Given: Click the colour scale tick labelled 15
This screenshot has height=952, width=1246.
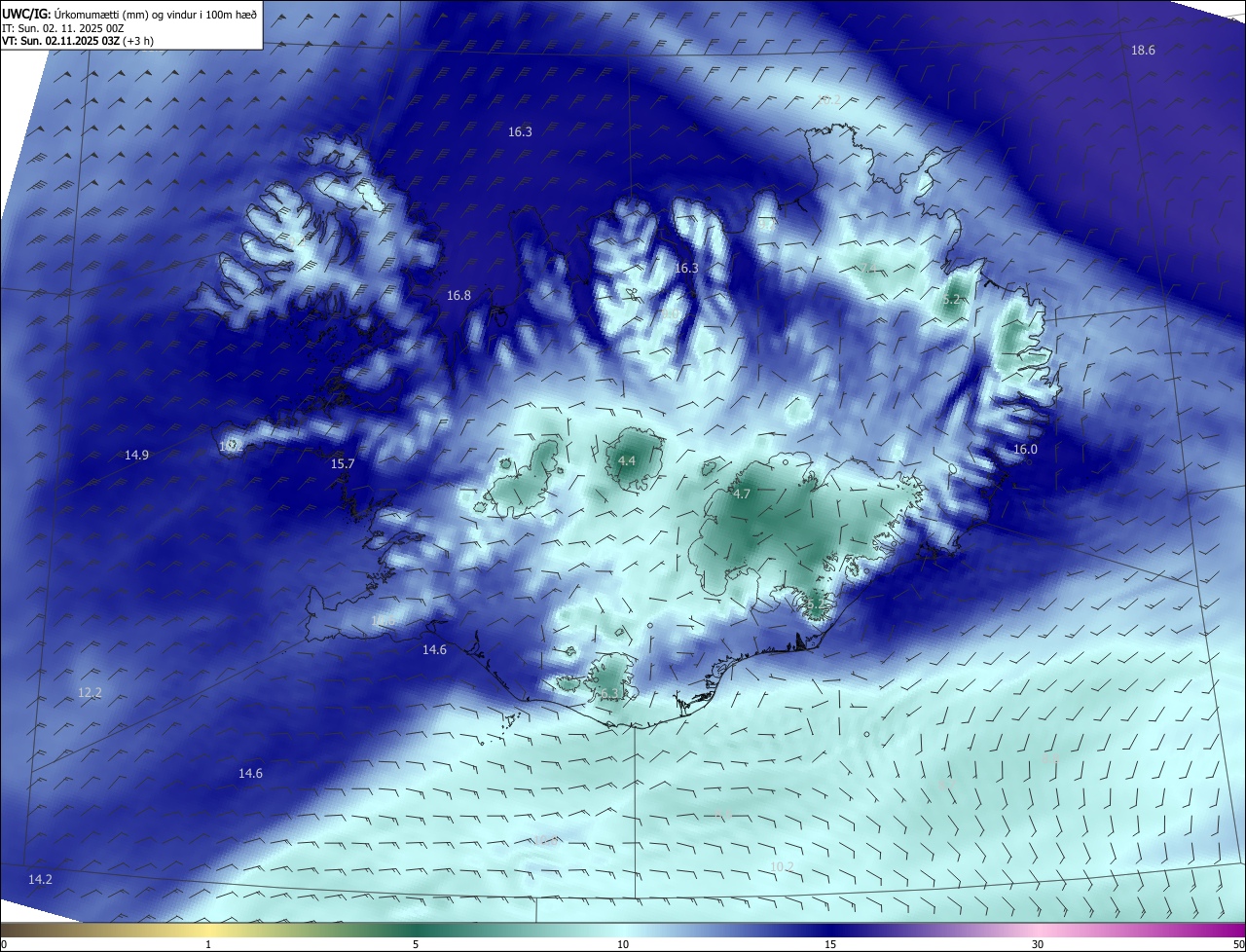Looking at the screenshot, I should click(830, 945).
